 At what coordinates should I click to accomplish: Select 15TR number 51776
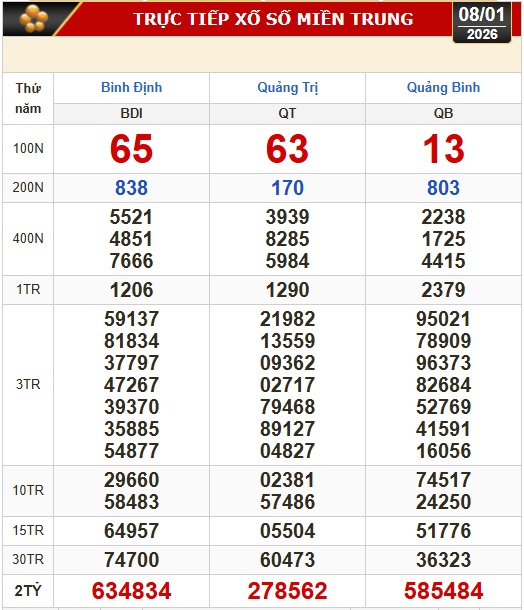pos(443,531)
